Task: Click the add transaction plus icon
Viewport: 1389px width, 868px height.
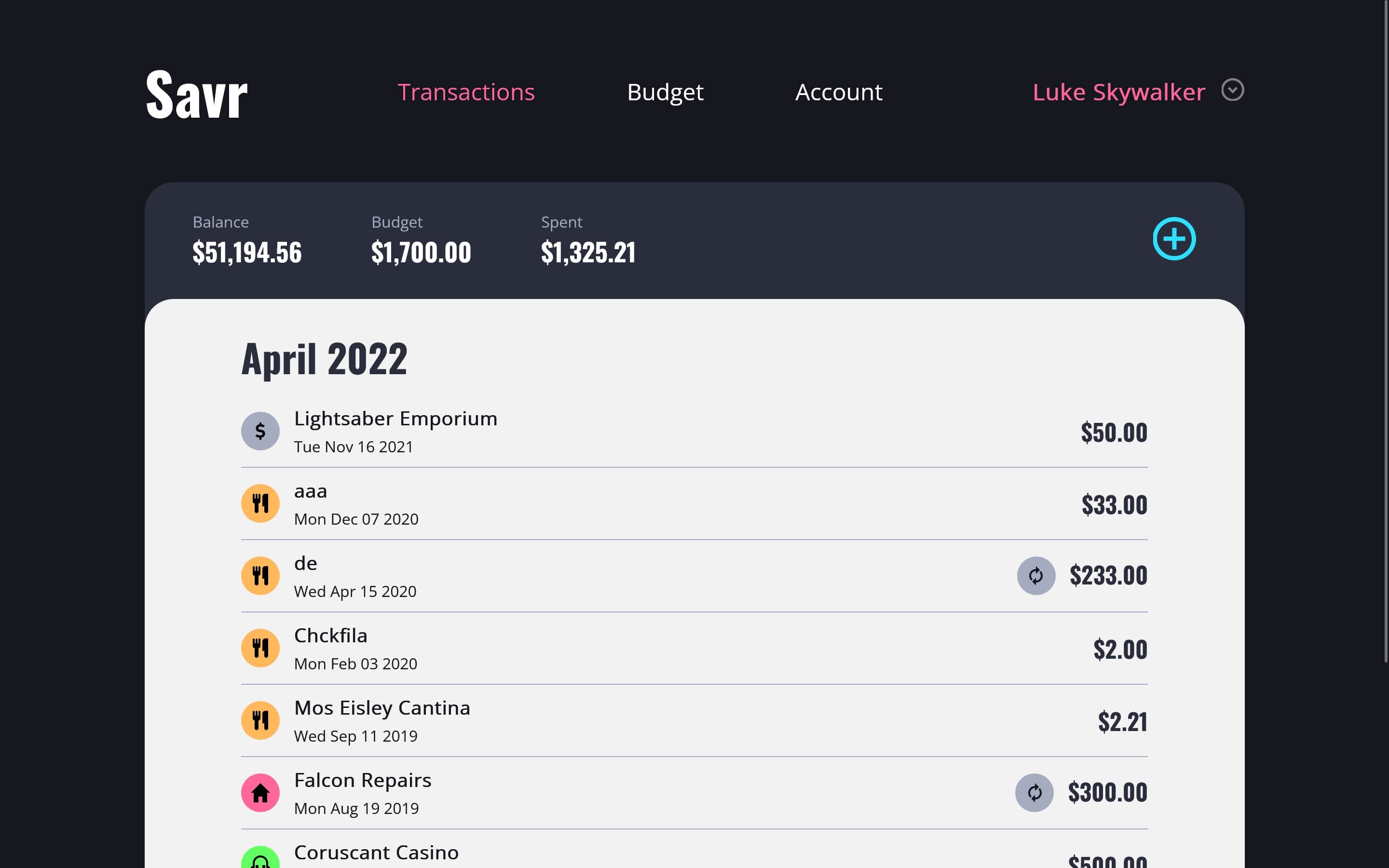Action: [1174, 239]
